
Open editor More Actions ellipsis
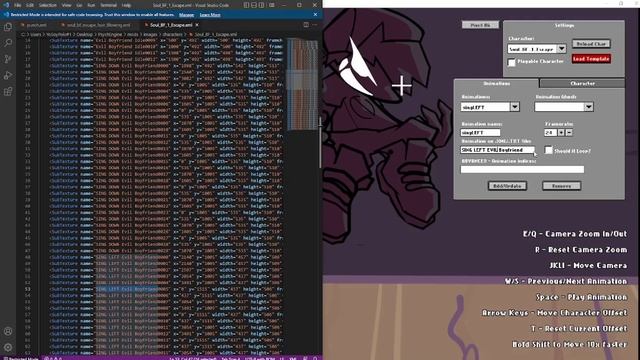click(x=315, y=25)
